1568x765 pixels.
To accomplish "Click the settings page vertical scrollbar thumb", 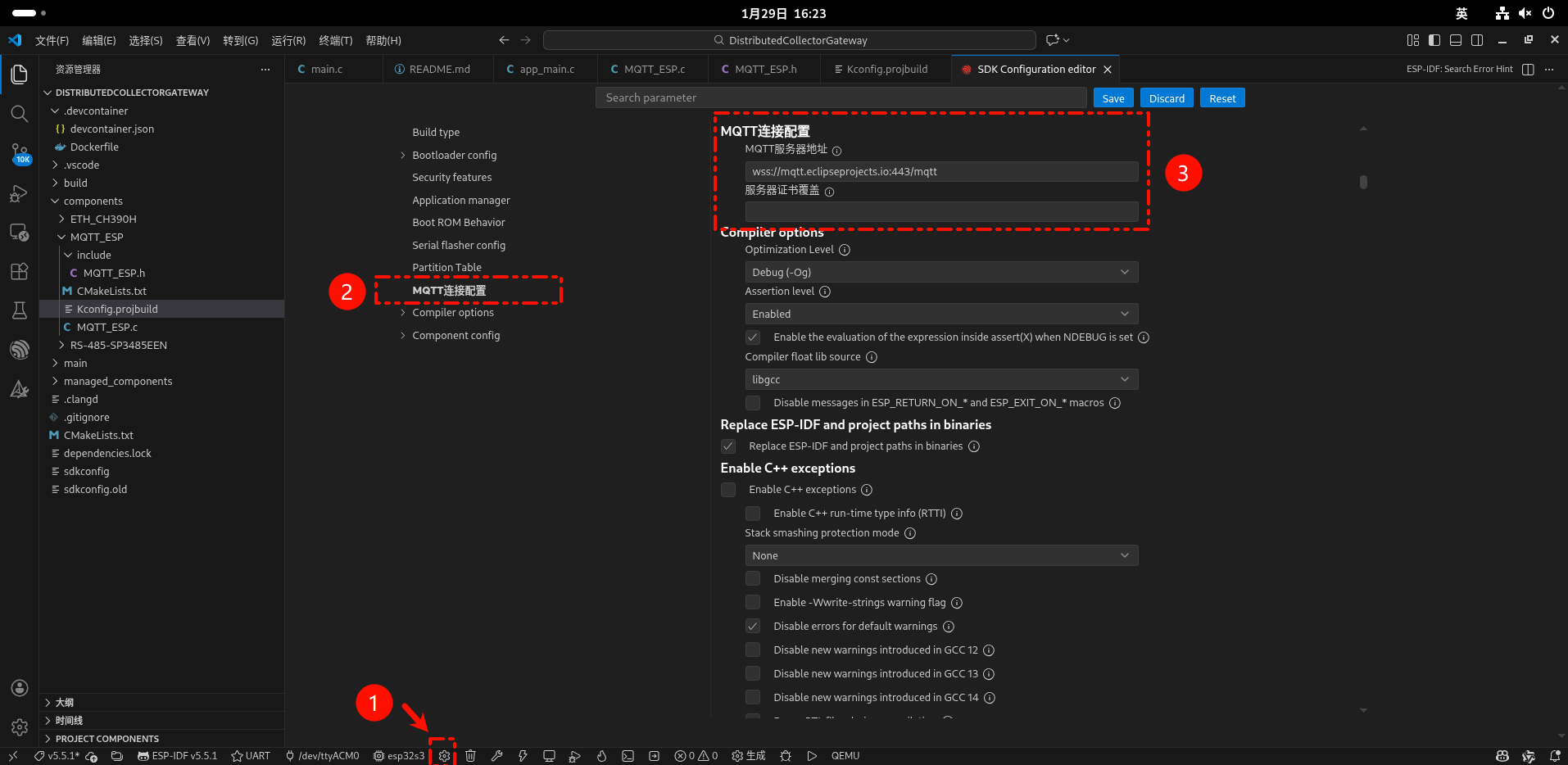I will 1363,182.
